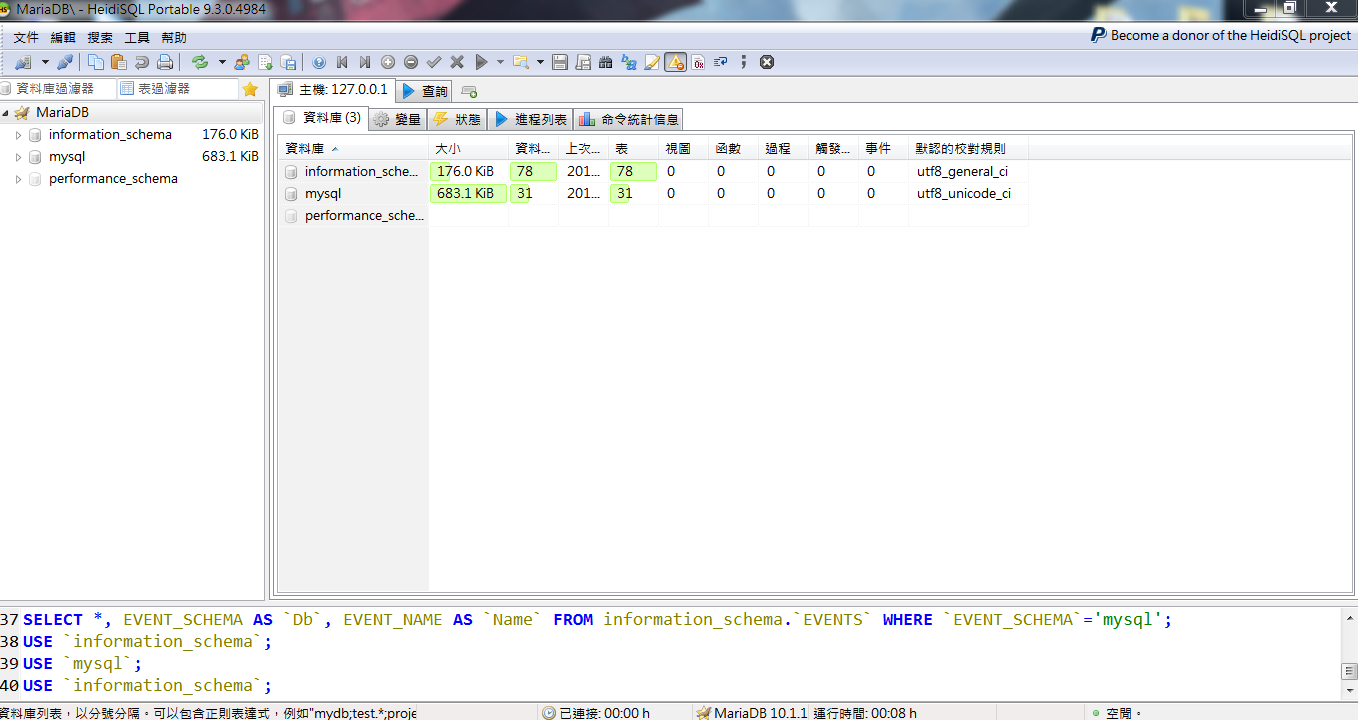Click the print icon in toolbar
This screenshot has height=720, width=1358.
(165, 62)
